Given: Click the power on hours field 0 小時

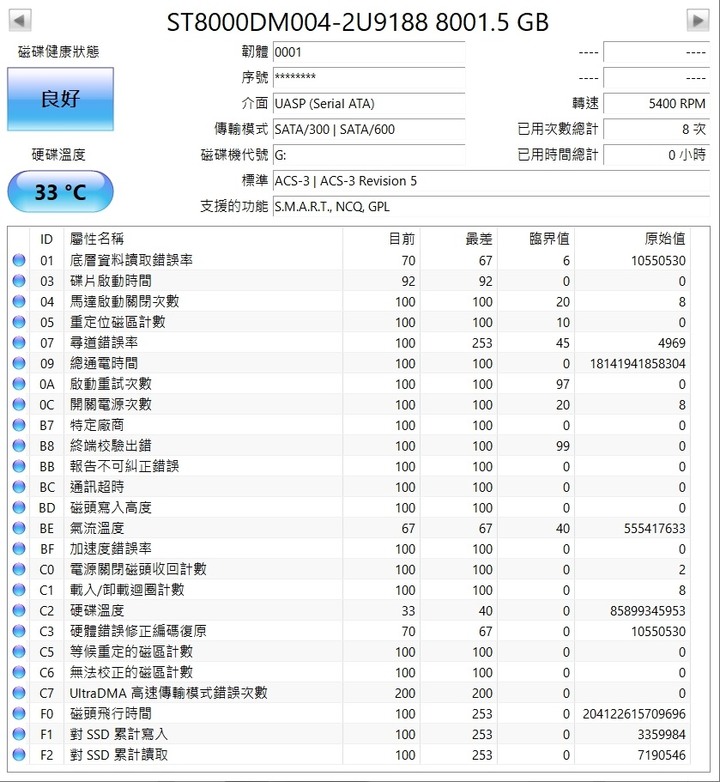Looking at the screenshot, I should coord(656,156).
